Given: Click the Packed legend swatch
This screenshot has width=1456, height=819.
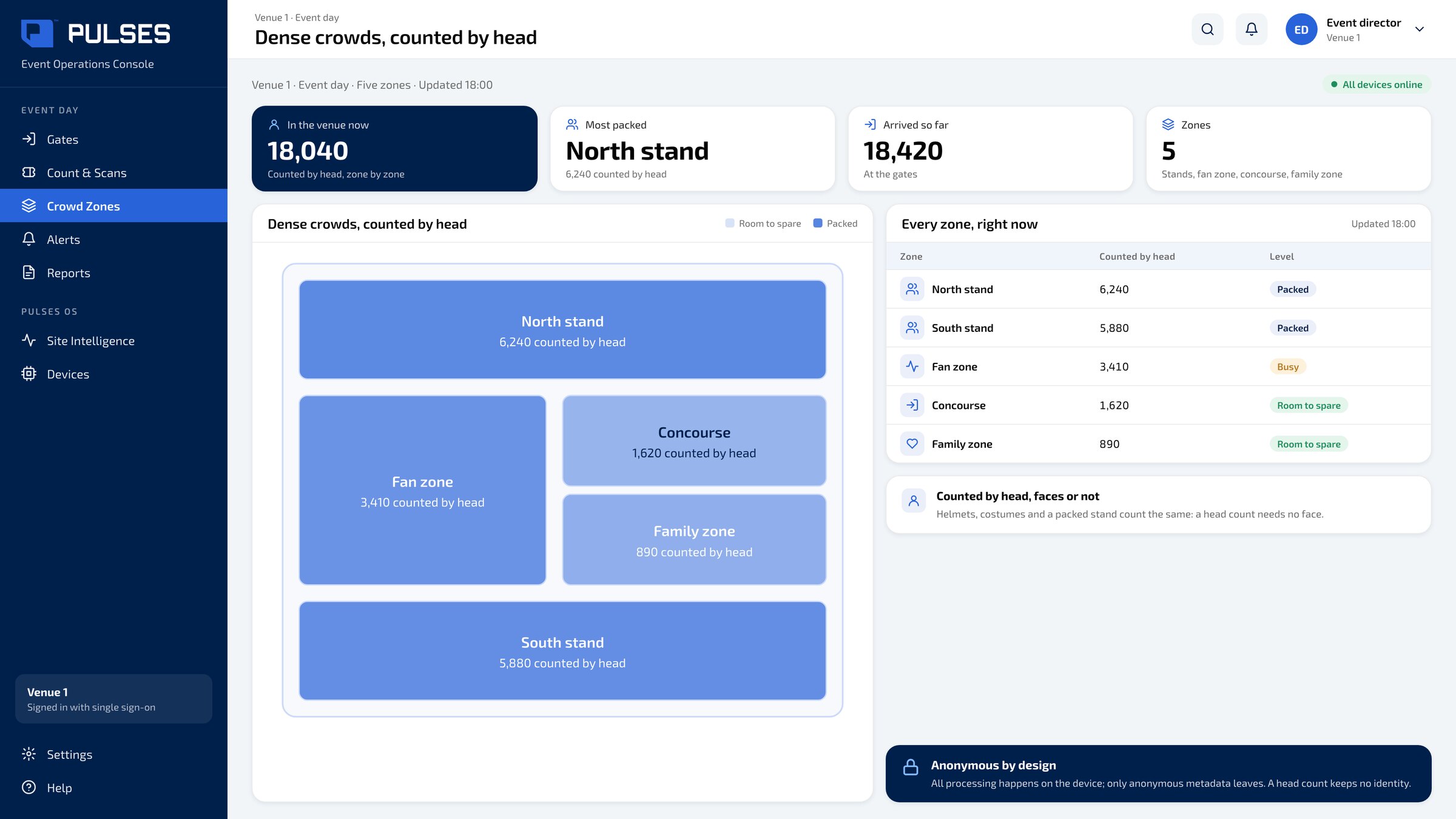Looking at the screenshot, I should point(817,223).
